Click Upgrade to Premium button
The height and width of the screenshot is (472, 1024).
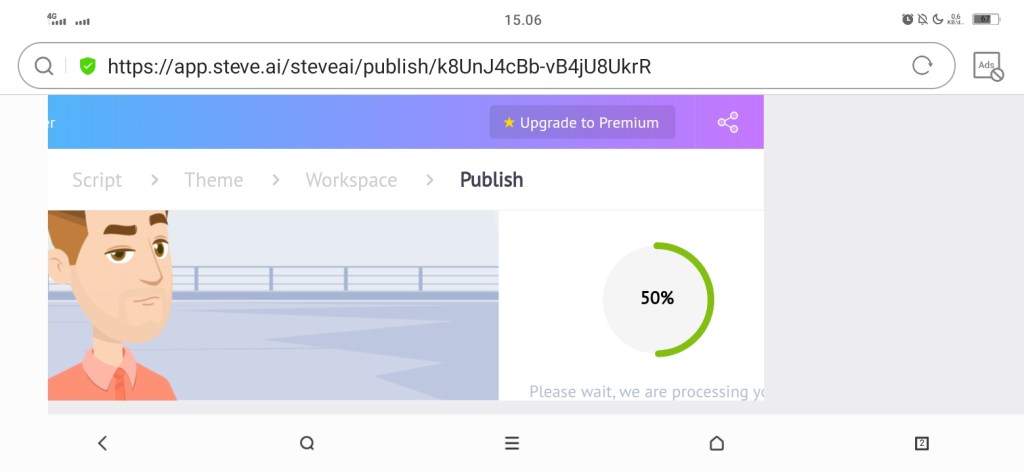[581, 123]
